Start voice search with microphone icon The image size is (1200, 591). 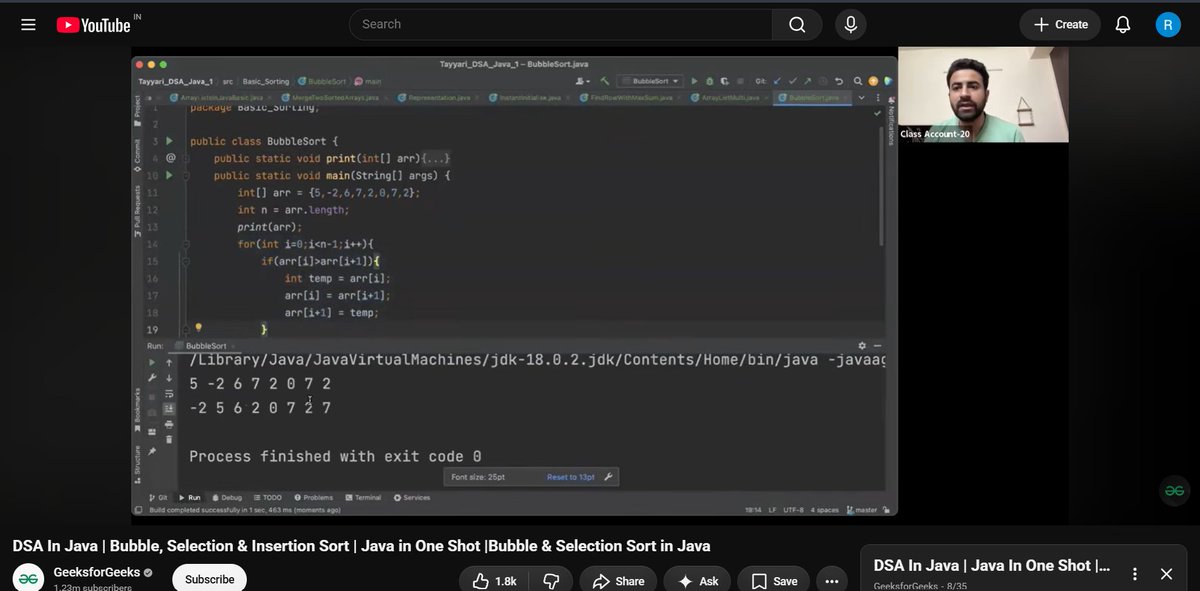coord(851,24)
